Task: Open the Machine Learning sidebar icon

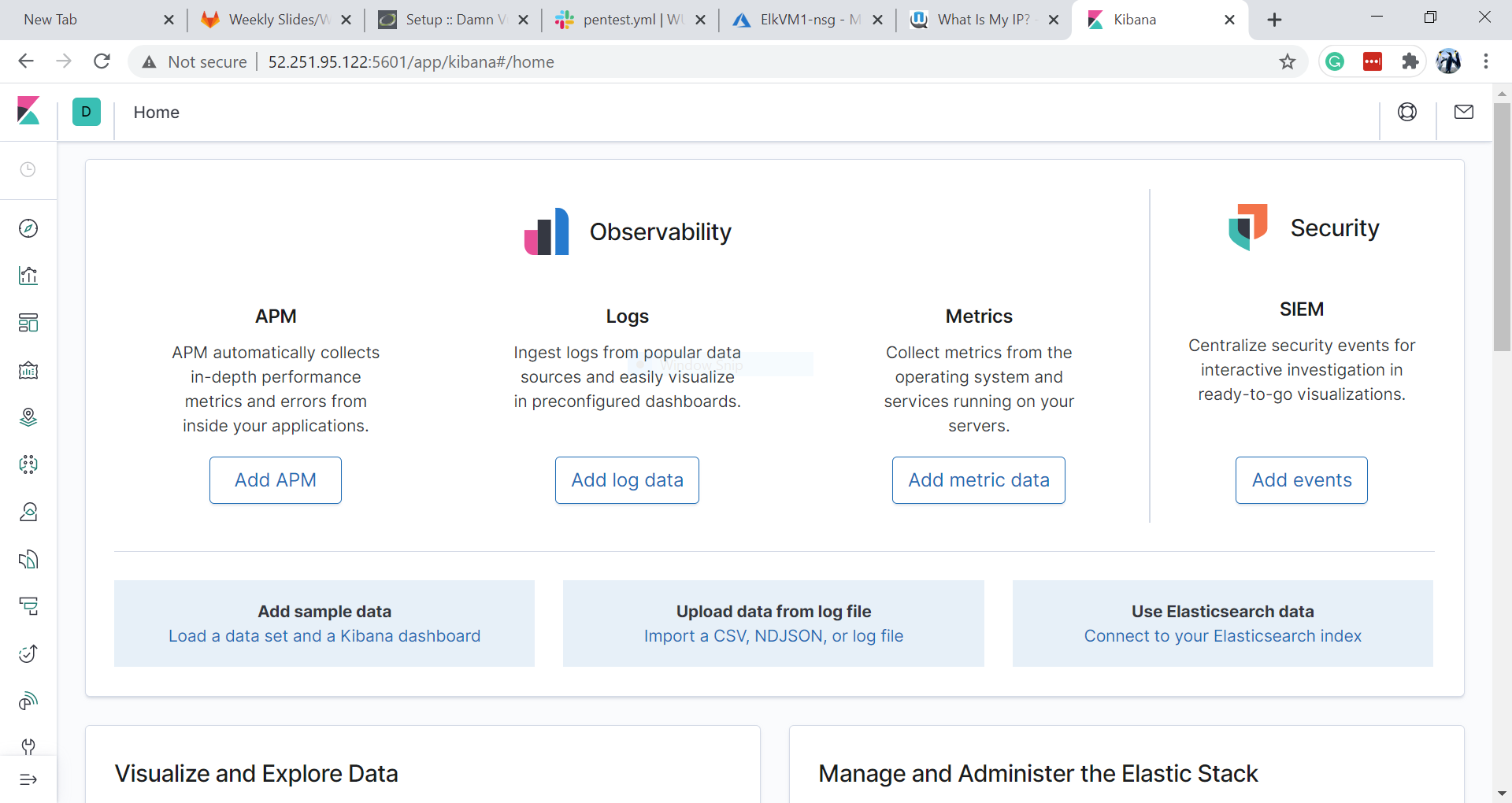Action: (x=28, y=464)
